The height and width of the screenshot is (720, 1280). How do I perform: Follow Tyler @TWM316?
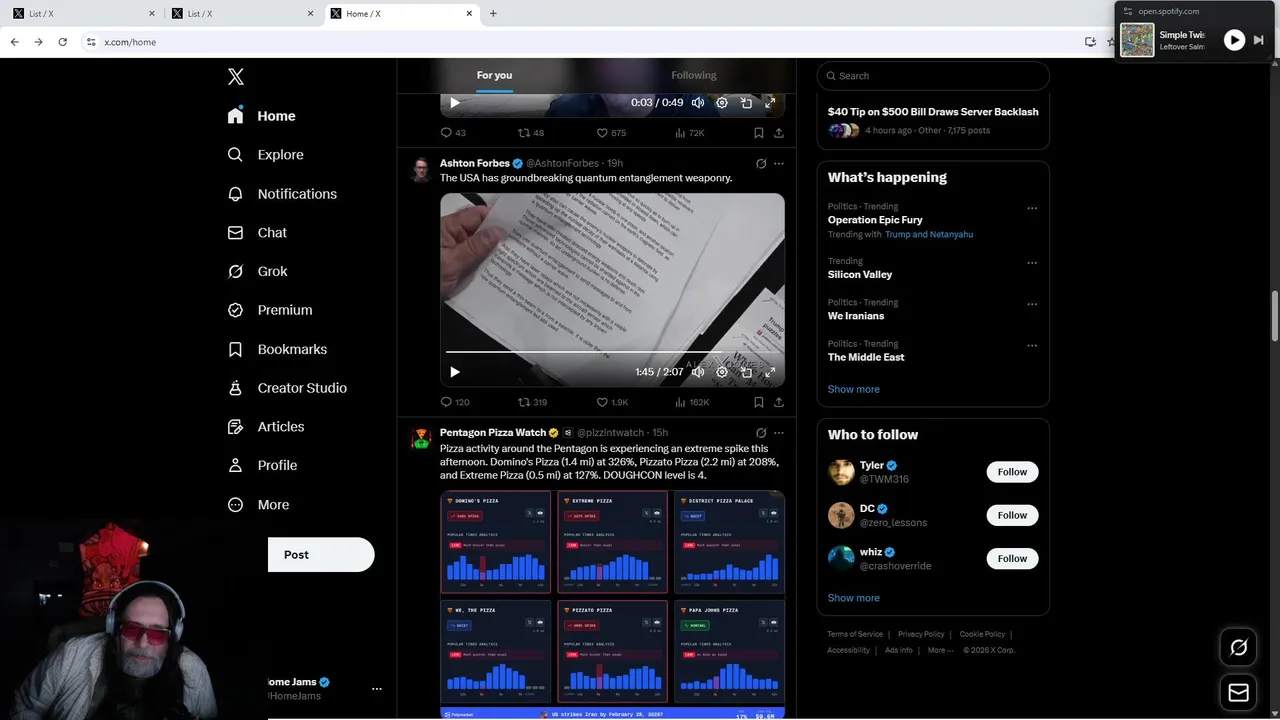1012,472
